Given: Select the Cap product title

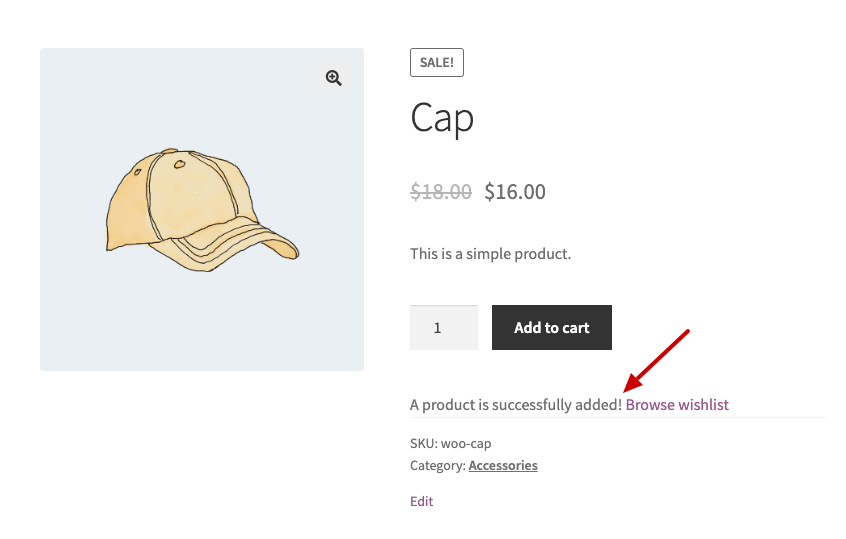Looking at the screenshot, I should click(x=442, y=118).
